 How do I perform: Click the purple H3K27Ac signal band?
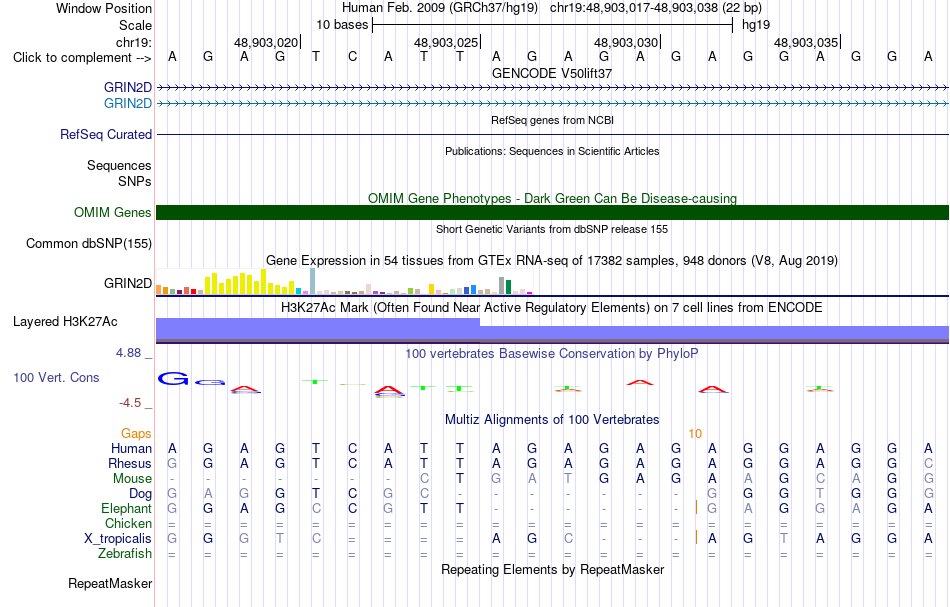[x=552, y=330]
